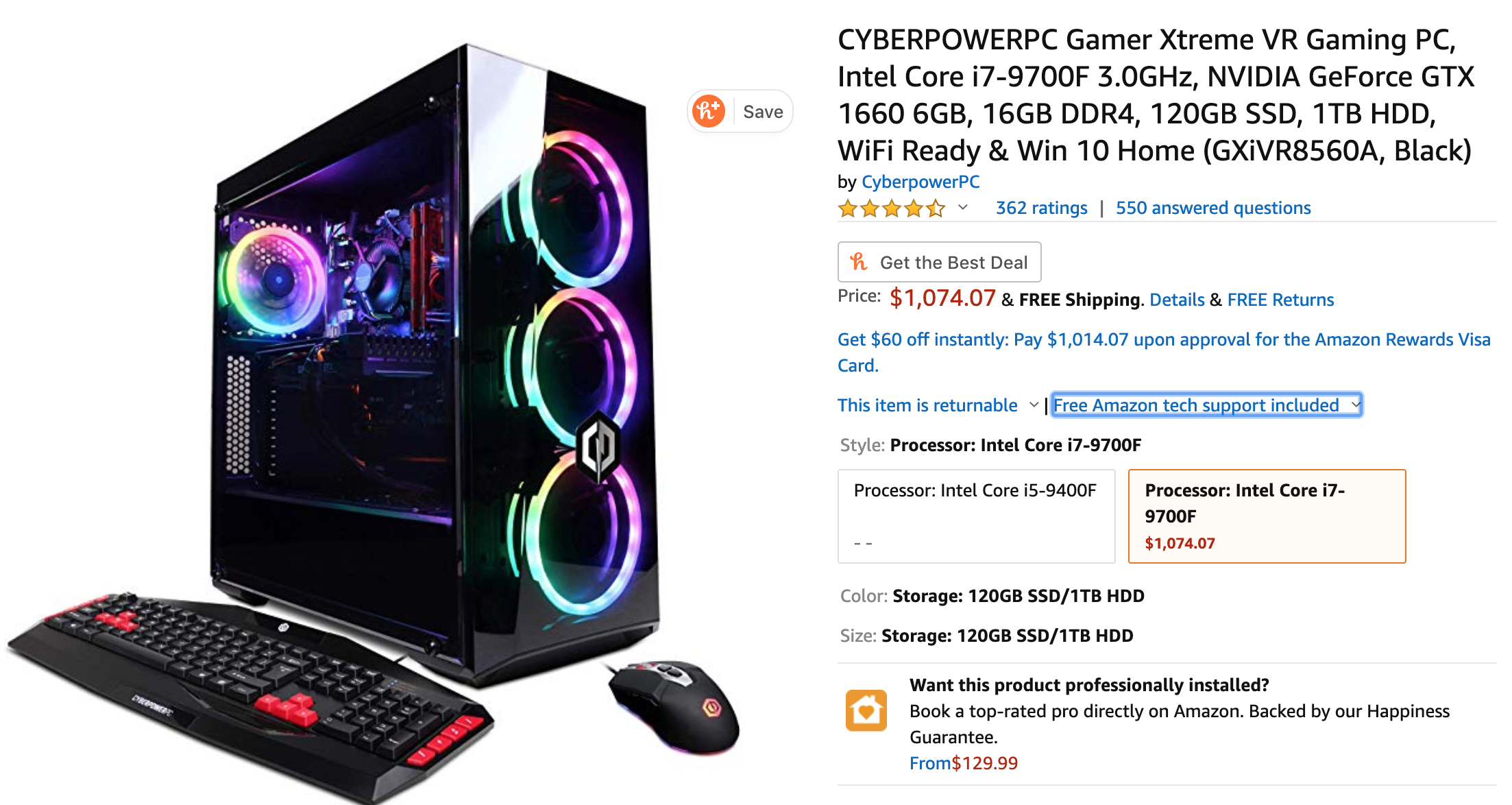The width and height of the screenshot is (1512, 805).
Task: Open the CyberpowerPC brand link
Action: [920, 182]
